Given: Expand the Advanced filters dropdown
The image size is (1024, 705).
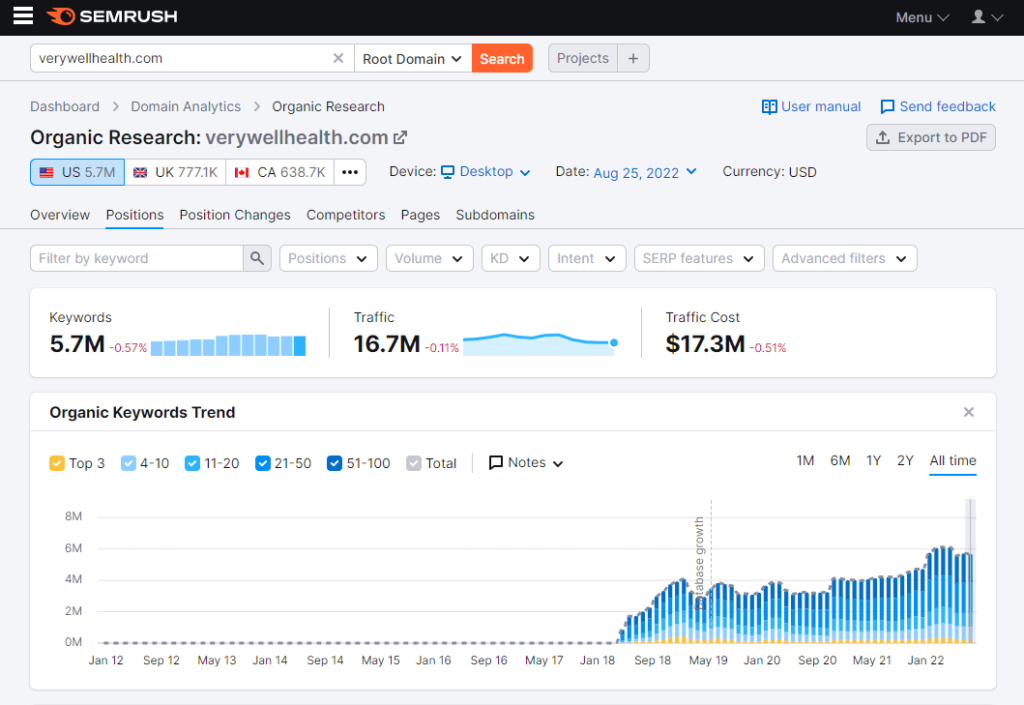Looking at the screenshot, I should click(x=844, y=258).
